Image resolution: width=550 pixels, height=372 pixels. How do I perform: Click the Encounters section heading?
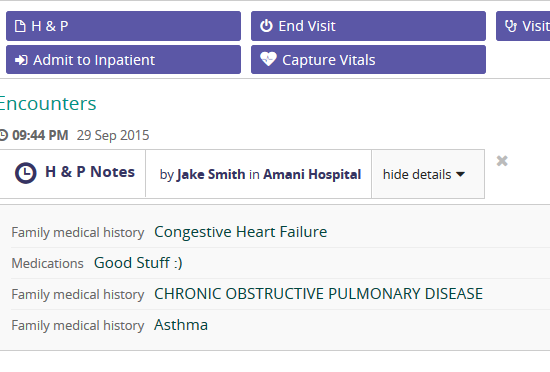(47, 103)
